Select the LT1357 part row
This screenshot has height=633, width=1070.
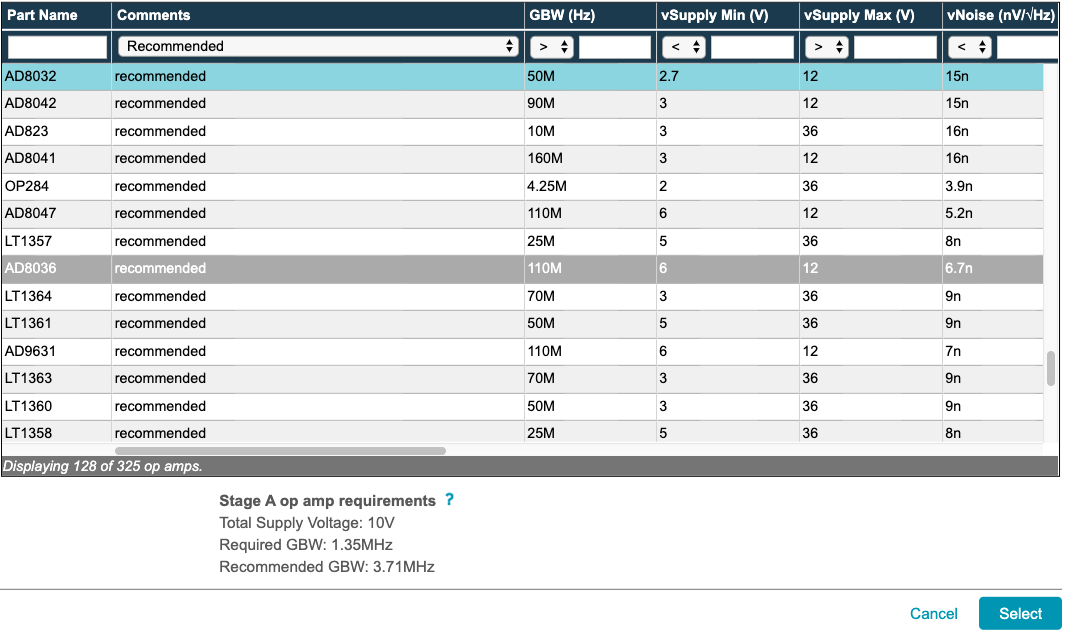522,241
